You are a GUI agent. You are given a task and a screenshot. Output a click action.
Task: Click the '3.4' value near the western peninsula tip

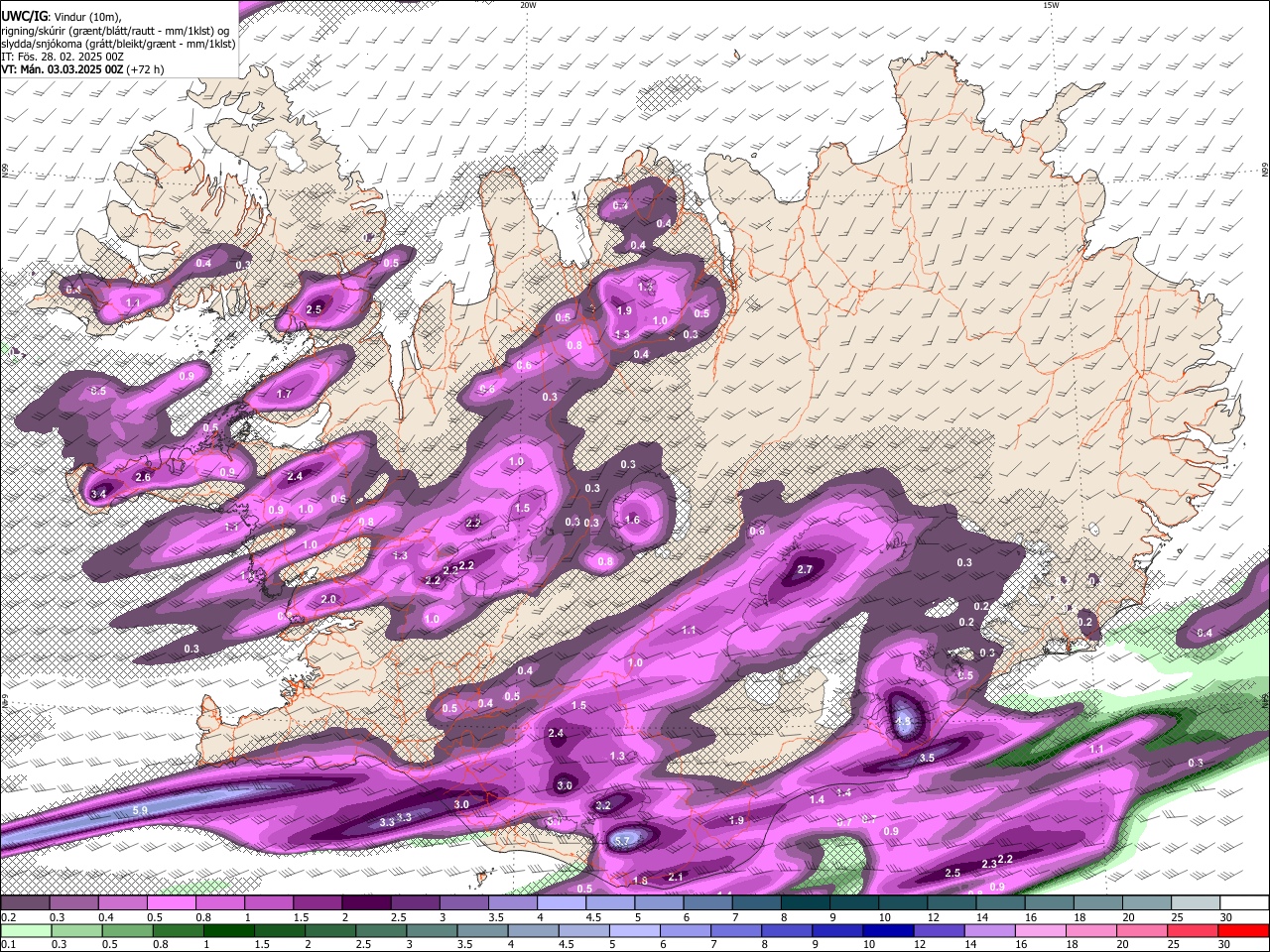(97, 494)
